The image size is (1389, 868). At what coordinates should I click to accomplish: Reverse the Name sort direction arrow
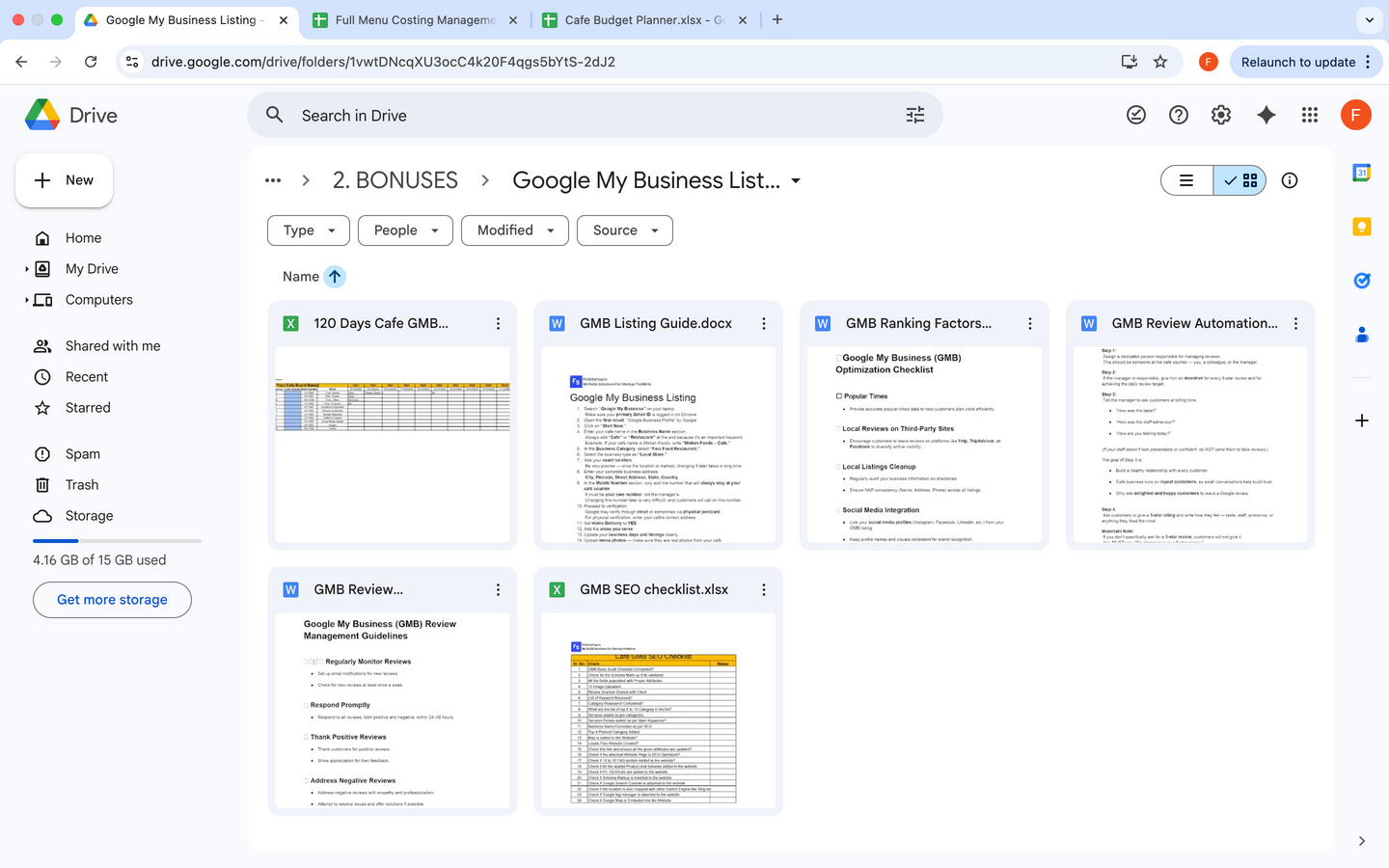click(335, 277)
